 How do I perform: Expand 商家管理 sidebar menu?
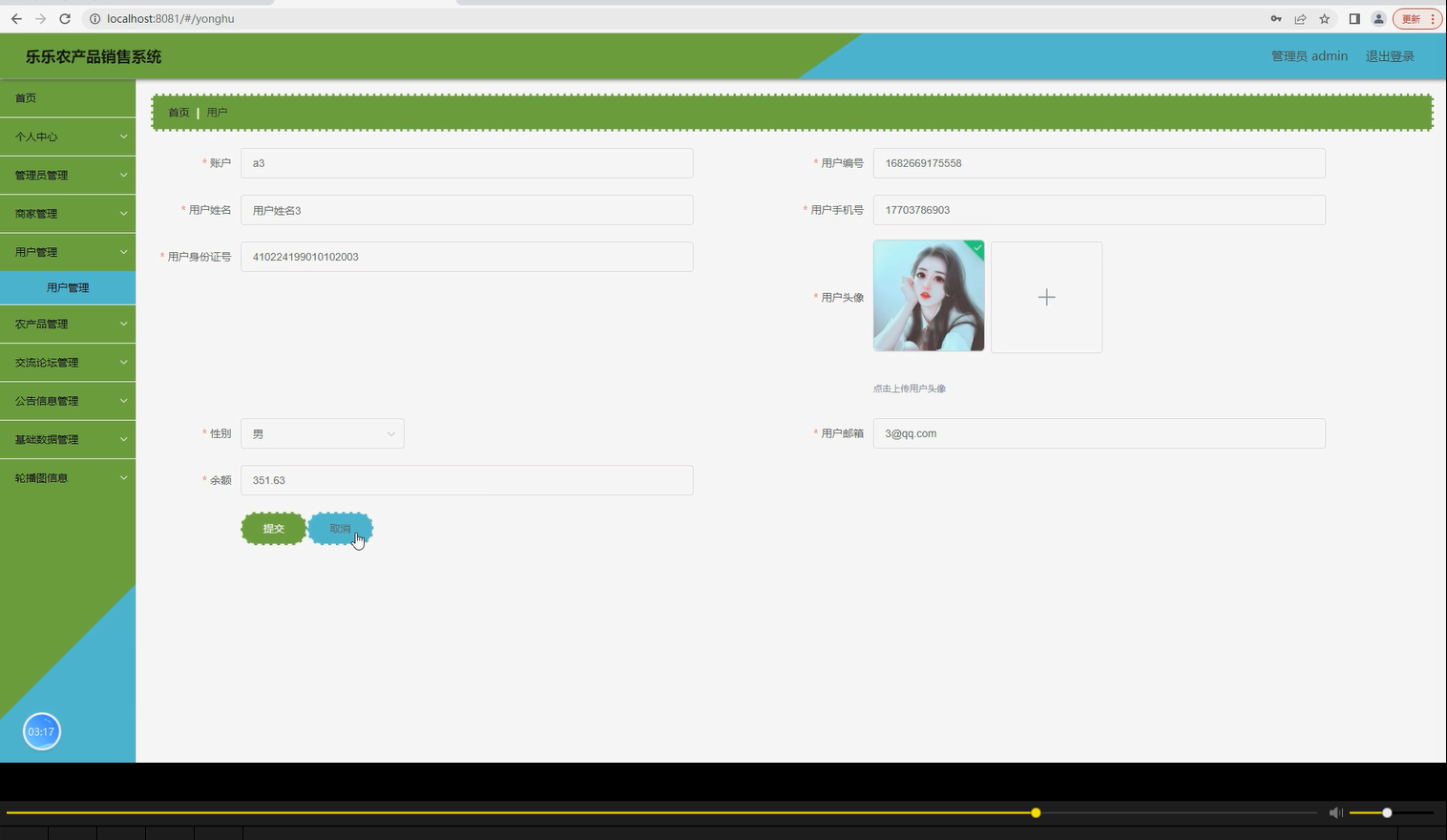coord(68,214)
